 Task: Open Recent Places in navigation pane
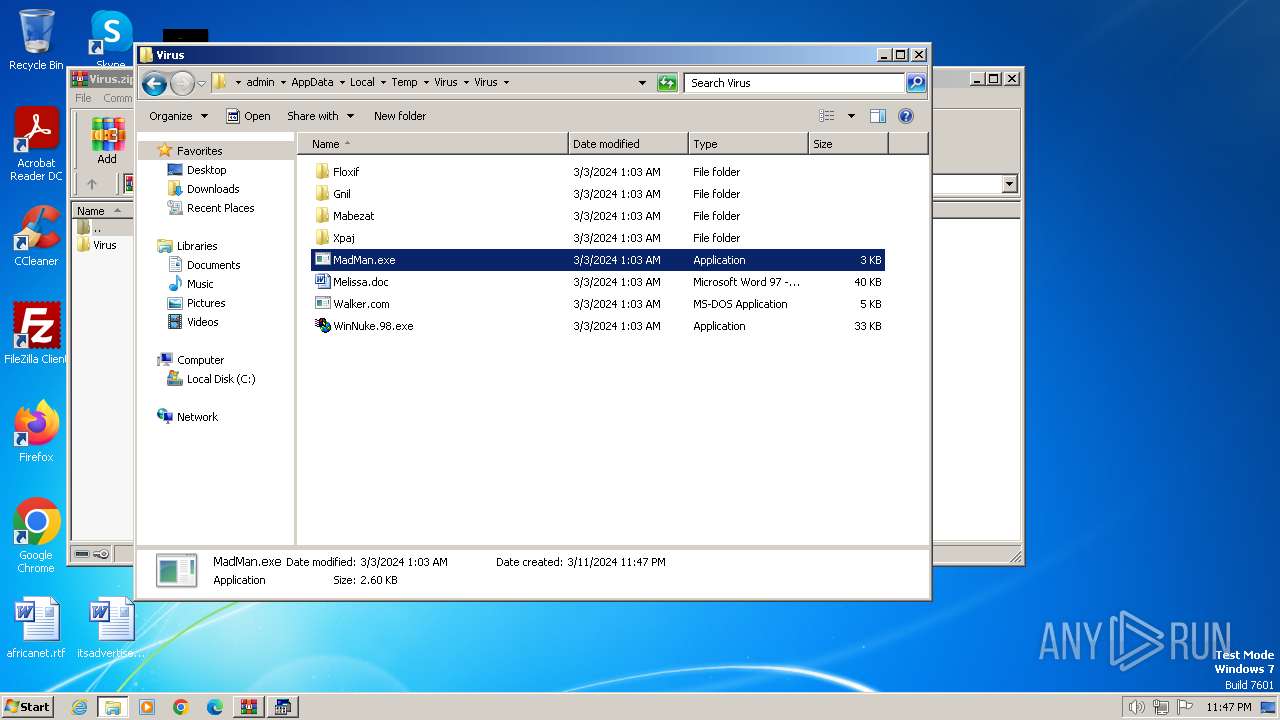(220, 208)
